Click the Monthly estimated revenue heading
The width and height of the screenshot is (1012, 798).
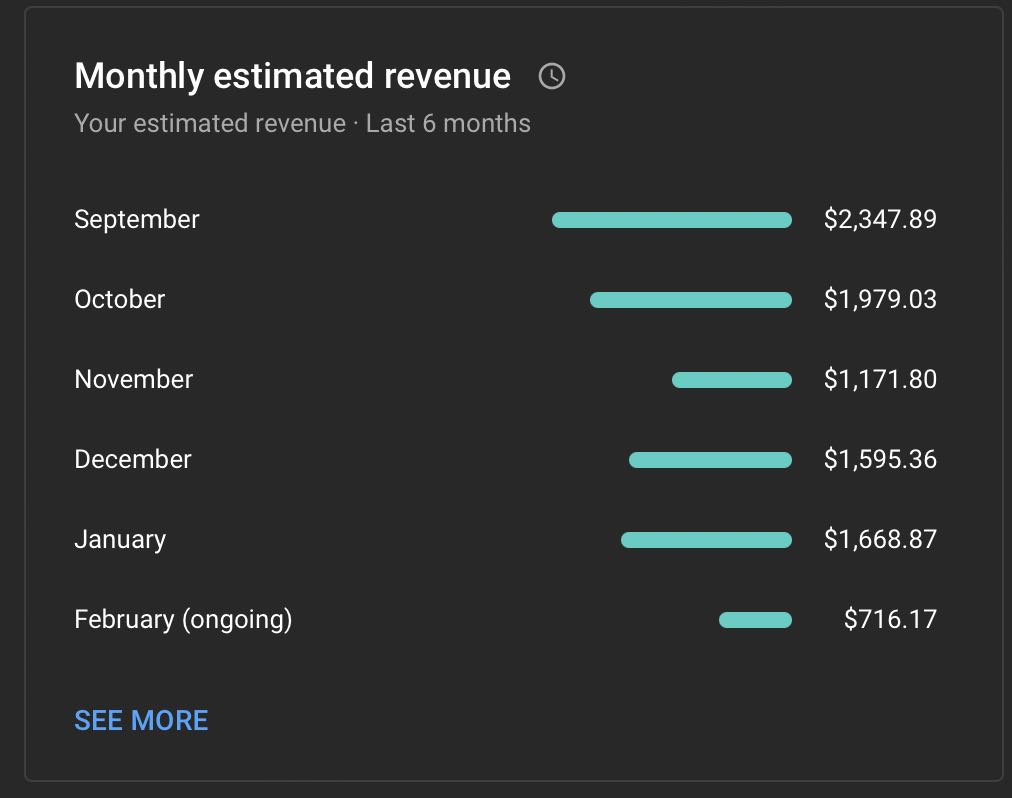click(292, 76)
